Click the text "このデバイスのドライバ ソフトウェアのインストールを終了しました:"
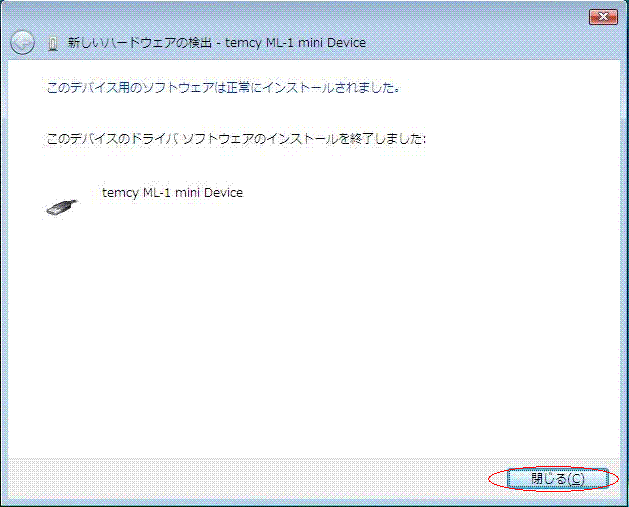This screenshot has width=629, height=507. (x=236, y=139)
